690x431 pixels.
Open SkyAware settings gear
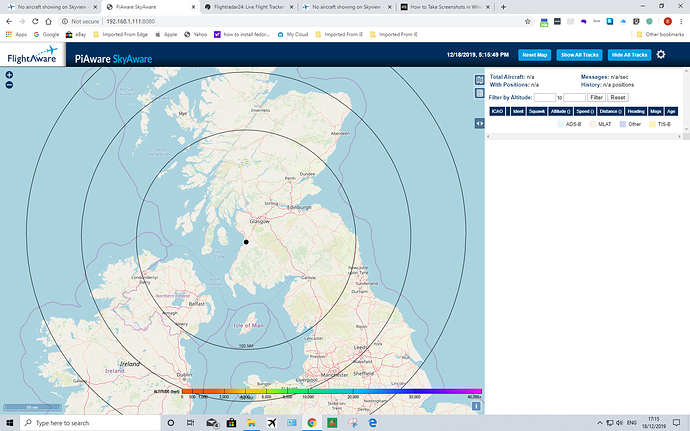661,55
